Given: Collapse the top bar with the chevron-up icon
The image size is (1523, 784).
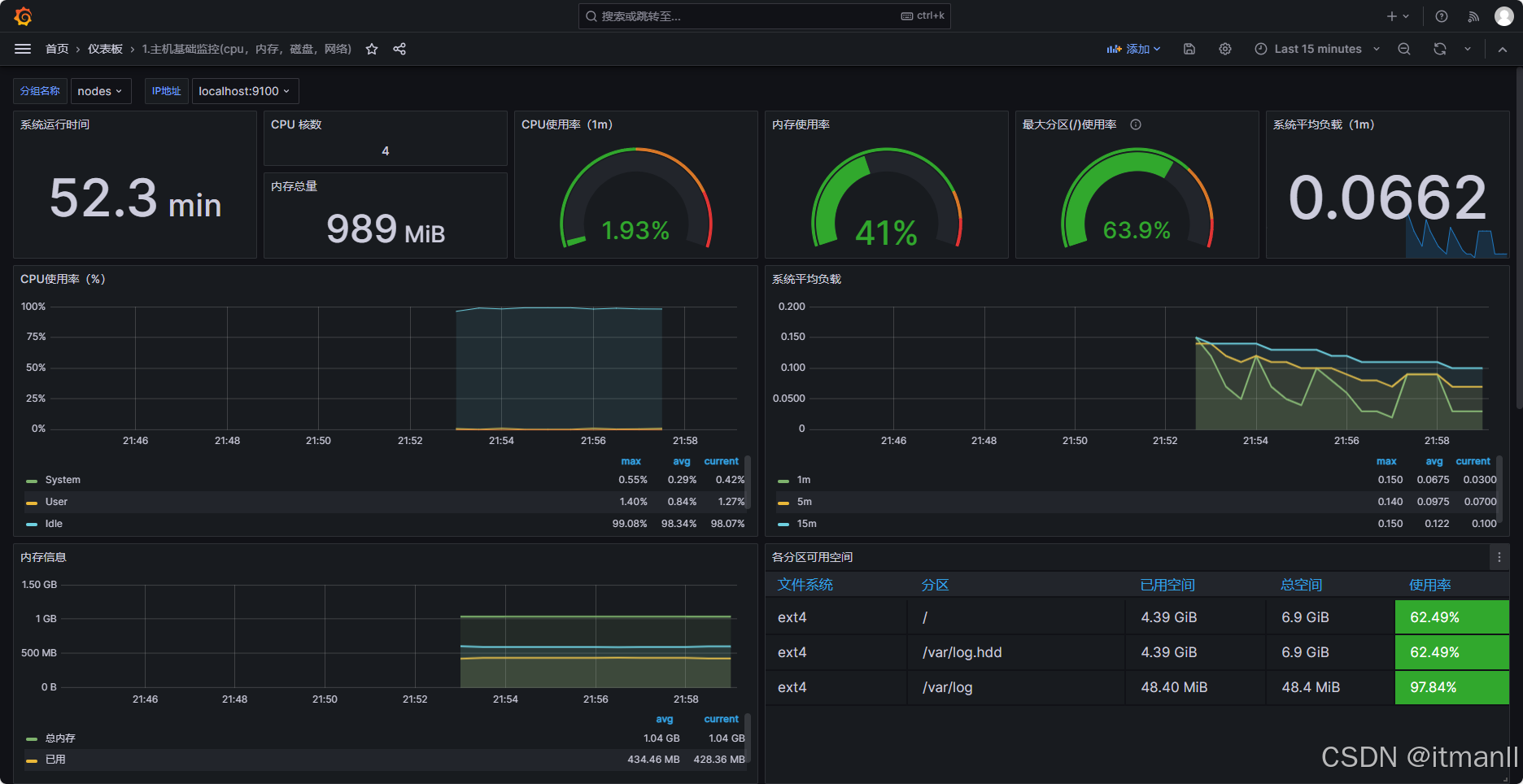Looking at the screenshot, I should point(1503,49).
